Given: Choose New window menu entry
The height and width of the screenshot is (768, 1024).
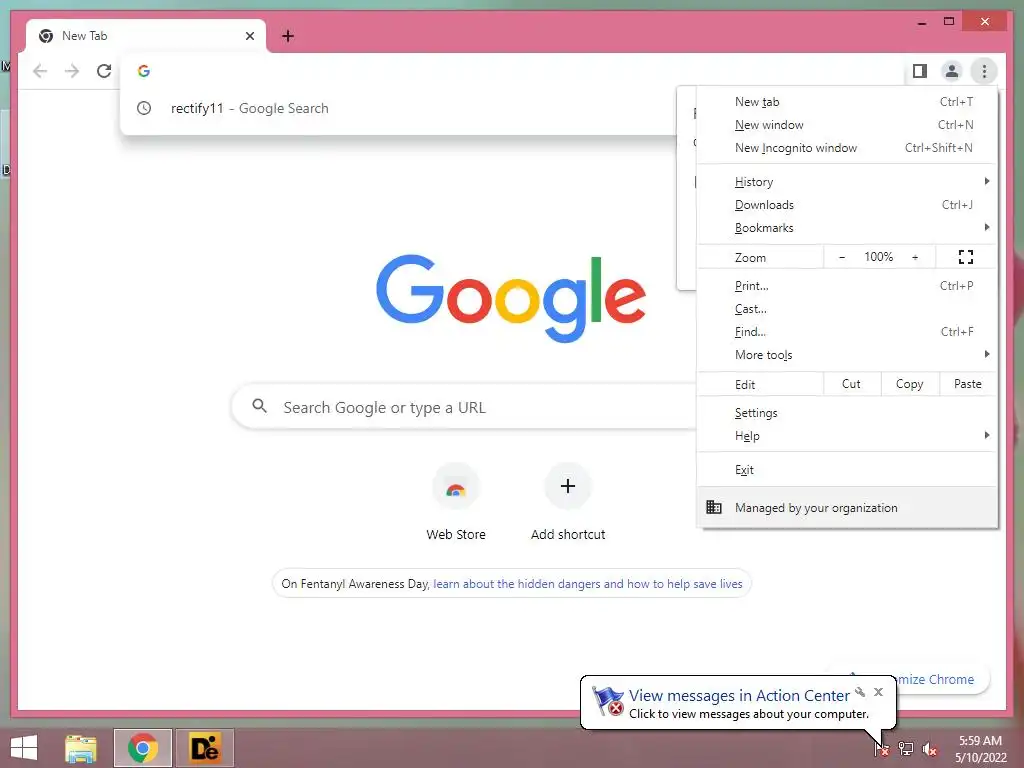Looking at the screenshot, I should point(847,125).
